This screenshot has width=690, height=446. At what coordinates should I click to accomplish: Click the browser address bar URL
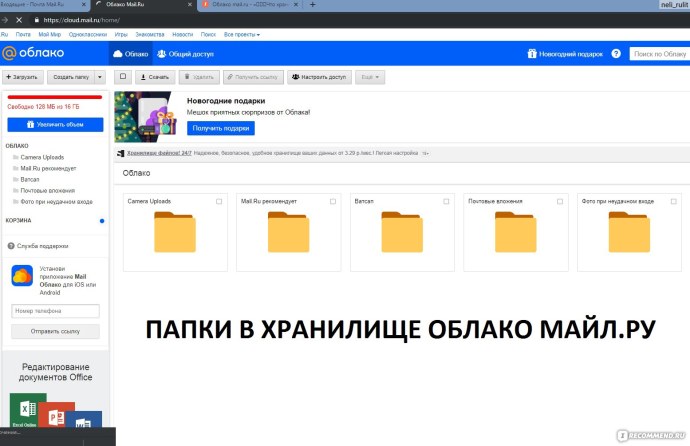pyautogui.click(x=81, y=20)
